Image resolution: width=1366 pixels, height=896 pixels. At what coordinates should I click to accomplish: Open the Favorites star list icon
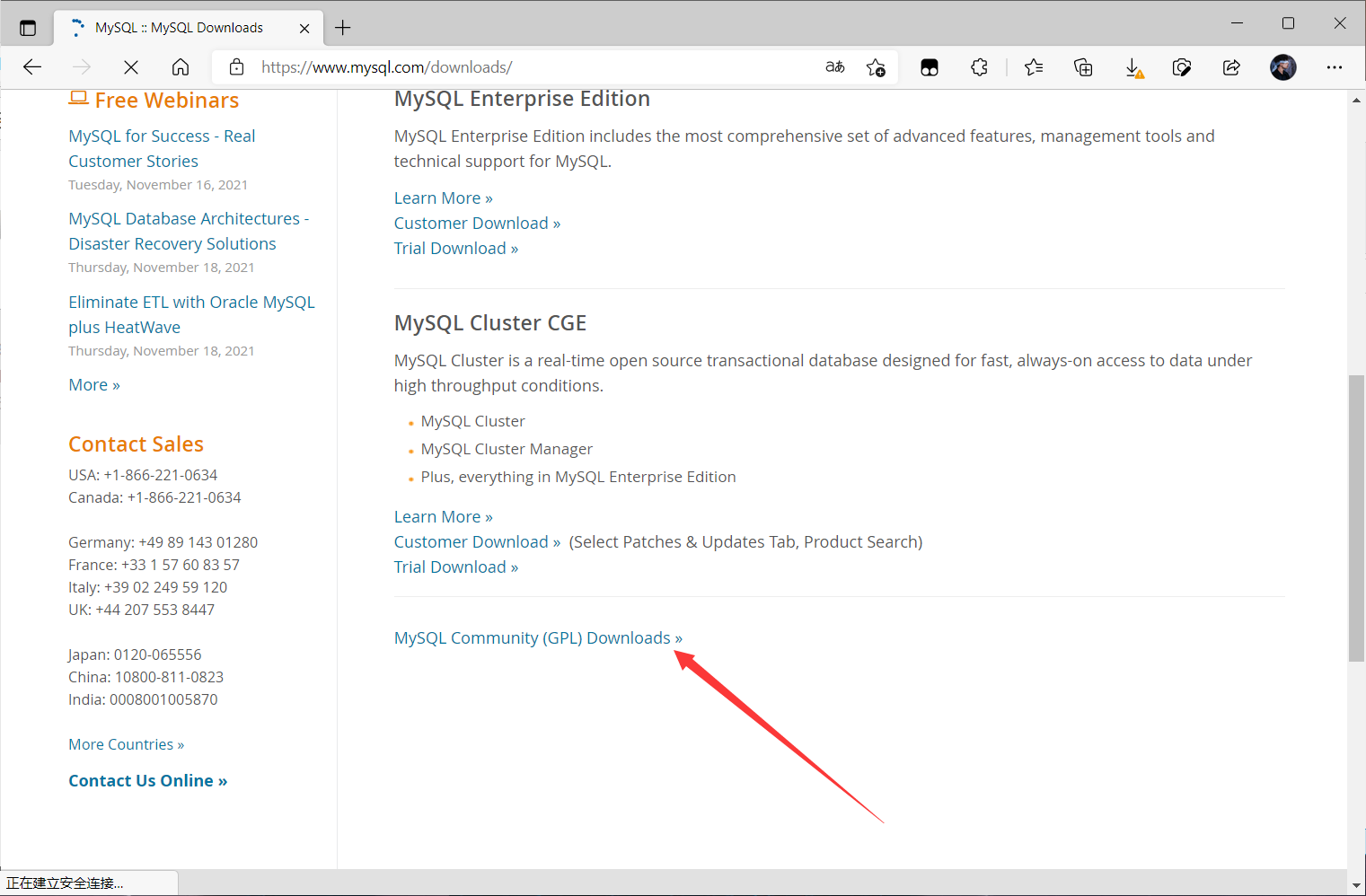coord(1034,67)
